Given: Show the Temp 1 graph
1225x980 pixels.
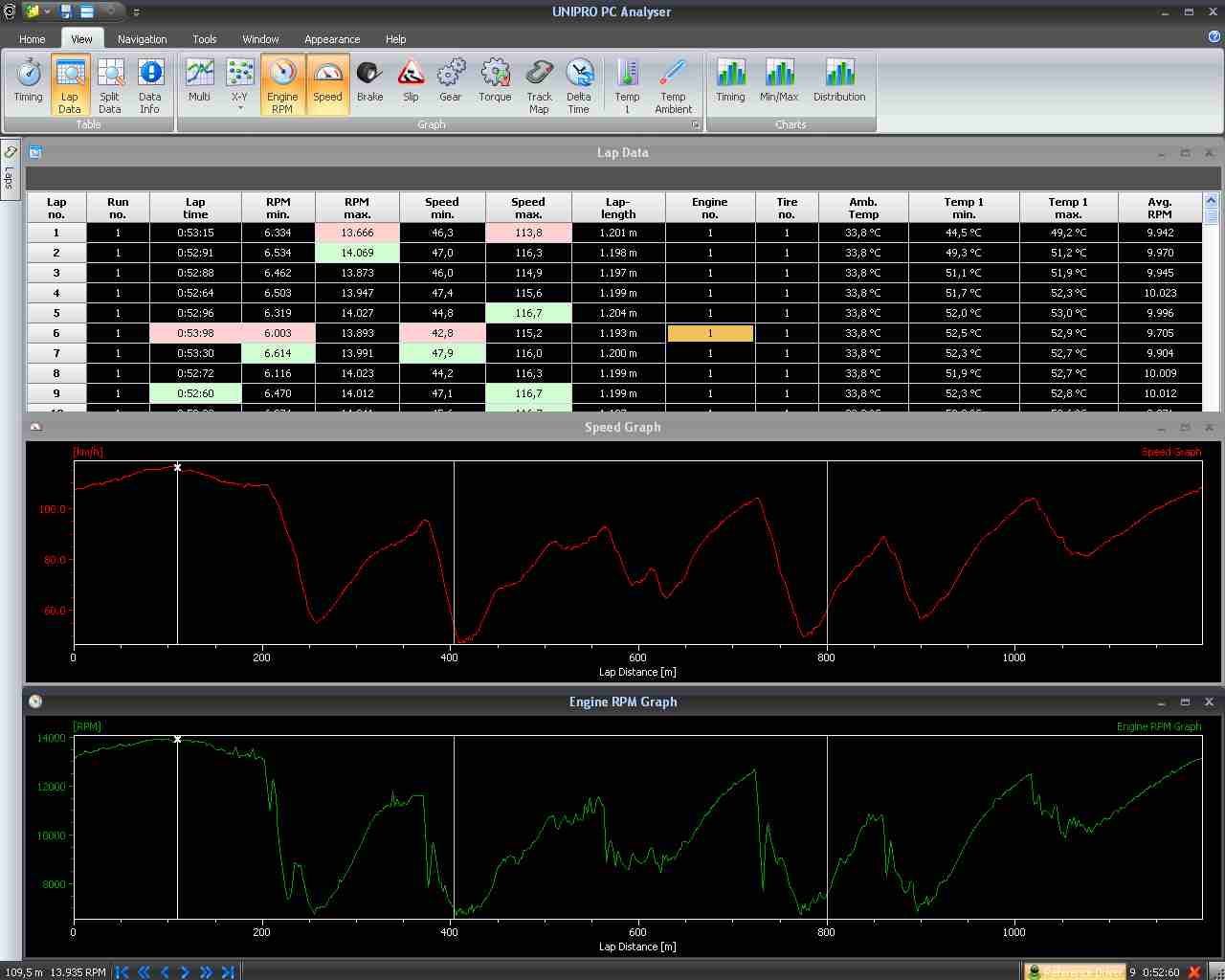Looking at the screenshot, I should click(x=628, y=84).
